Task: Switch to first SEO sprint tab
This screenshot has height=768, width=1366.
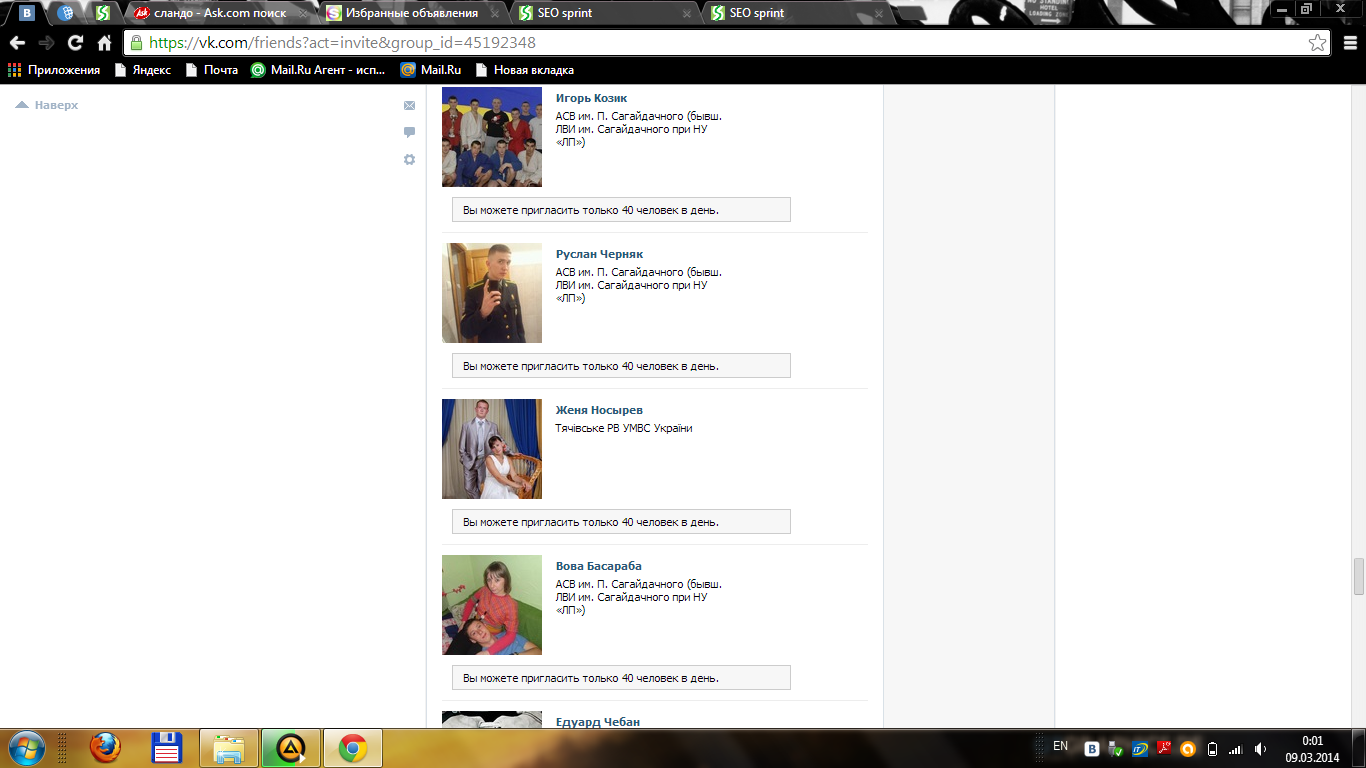Action: [603, 13]
